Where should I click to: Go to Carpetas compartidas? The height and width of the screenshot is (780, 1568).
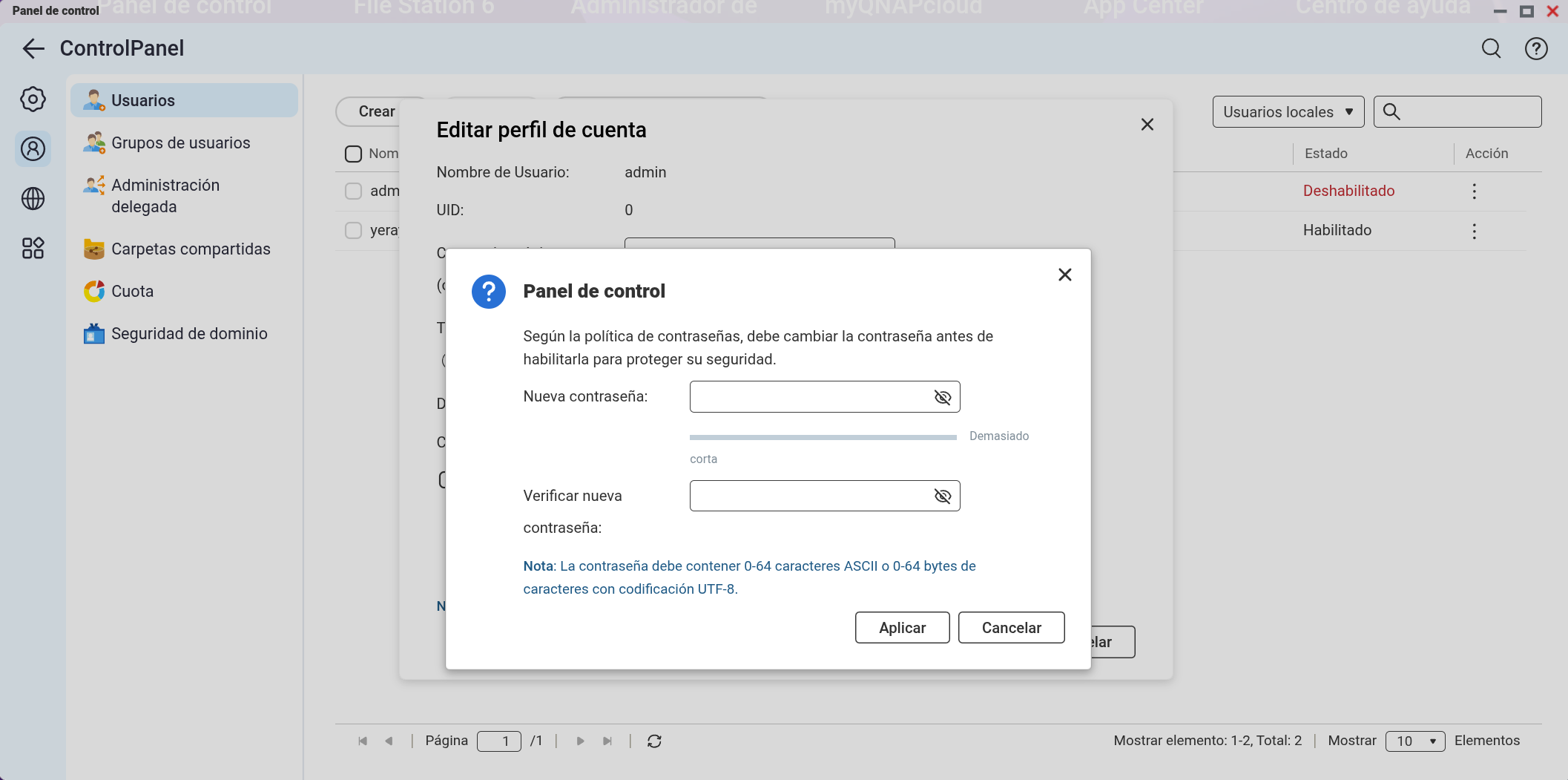click(190, 249)
